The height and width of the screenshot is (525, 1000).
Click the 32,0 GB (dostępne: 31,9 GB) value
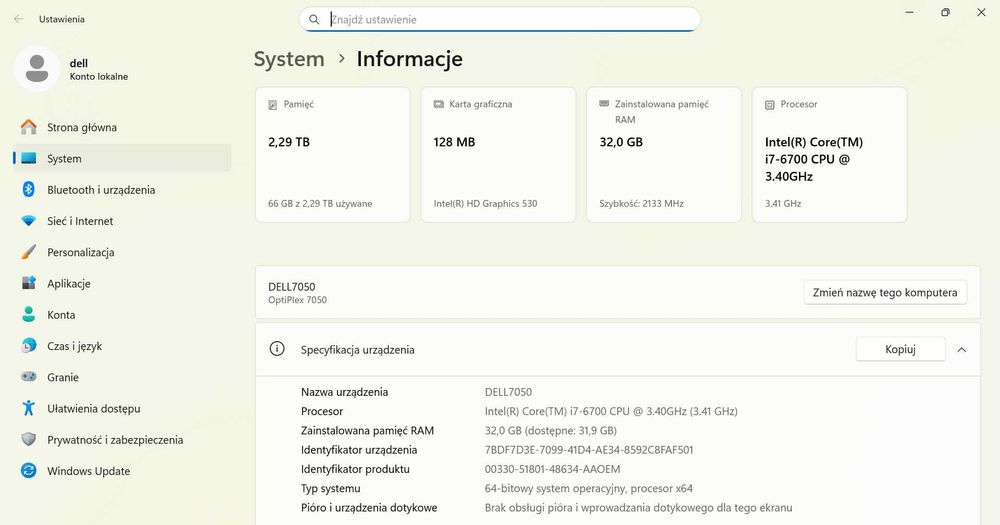click(550, 431)
